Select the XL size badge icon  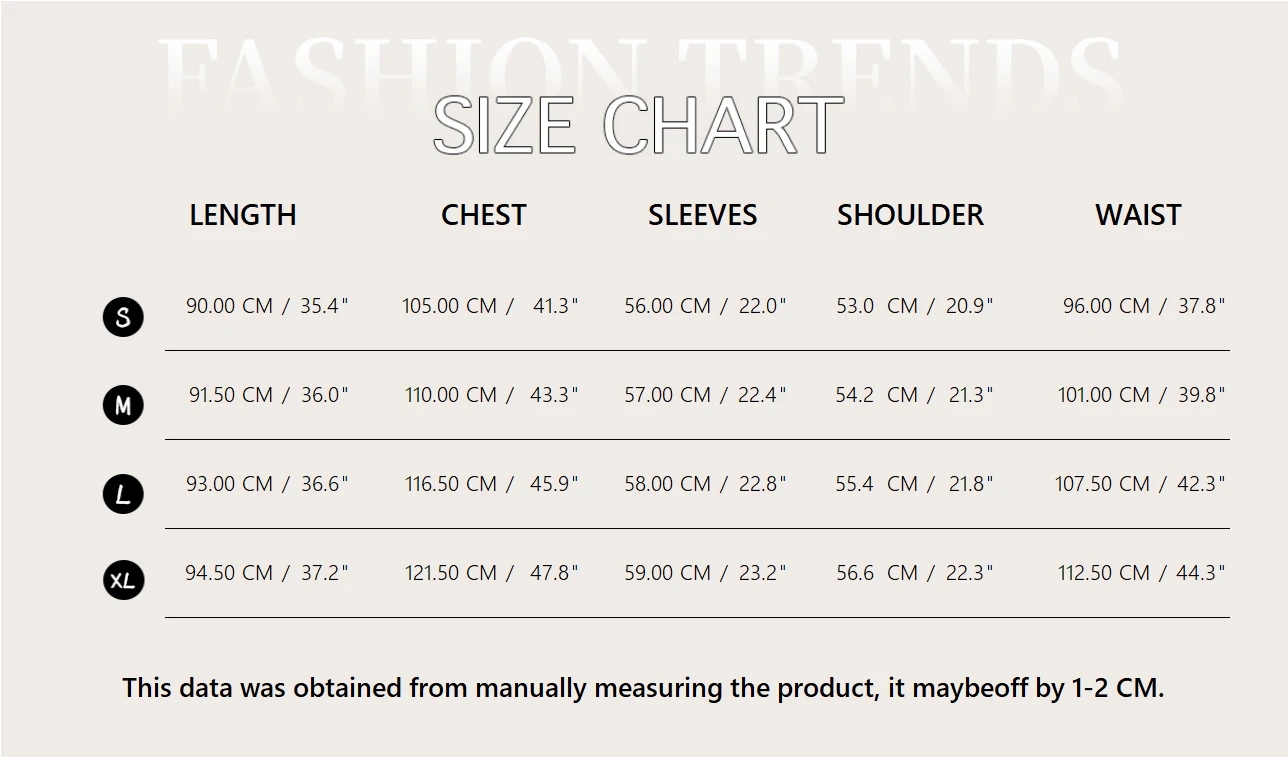(123, 580)
